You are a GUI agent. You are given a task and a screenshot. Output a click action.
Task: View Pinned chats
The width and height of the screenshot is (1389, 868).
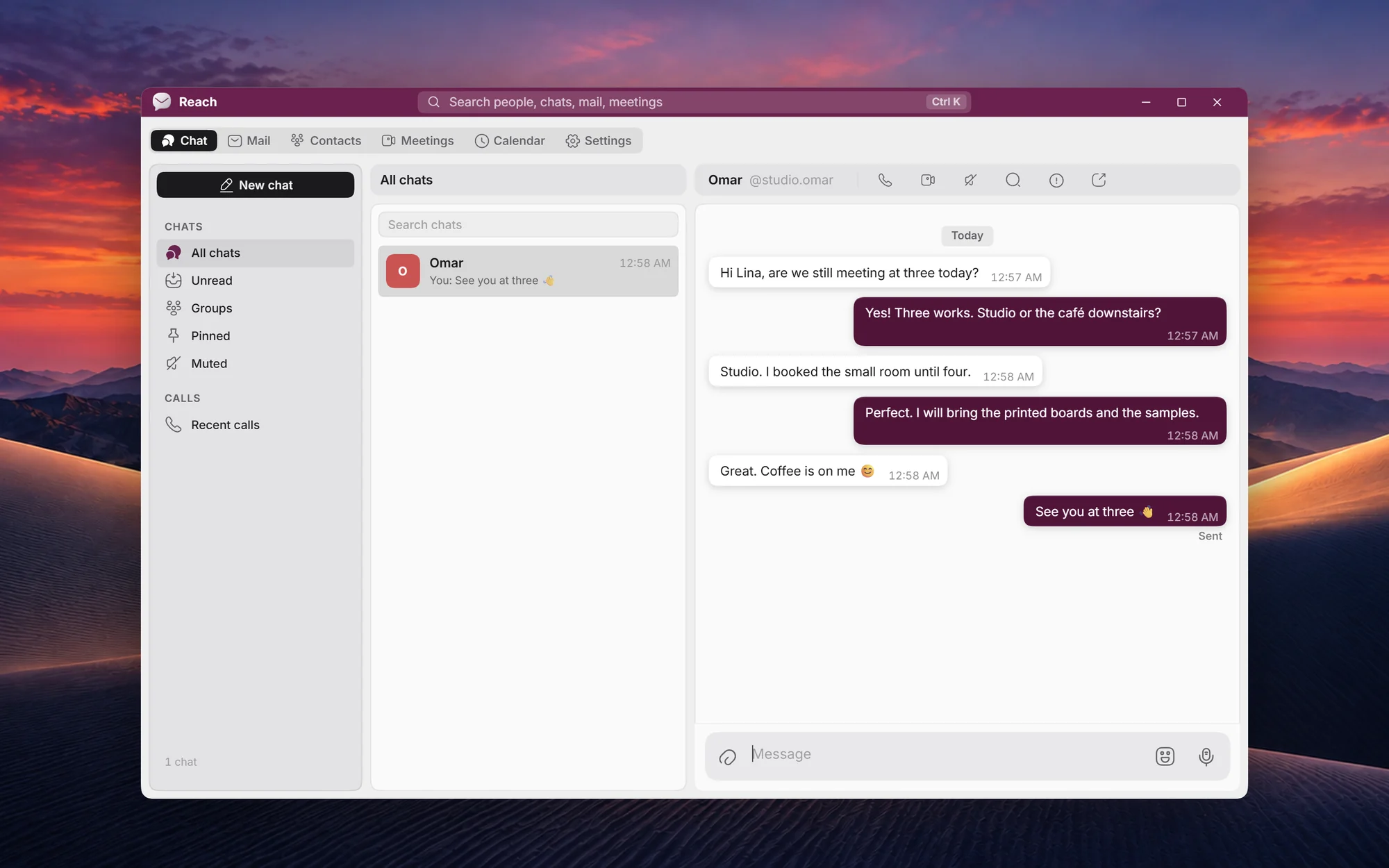point(256,336)
